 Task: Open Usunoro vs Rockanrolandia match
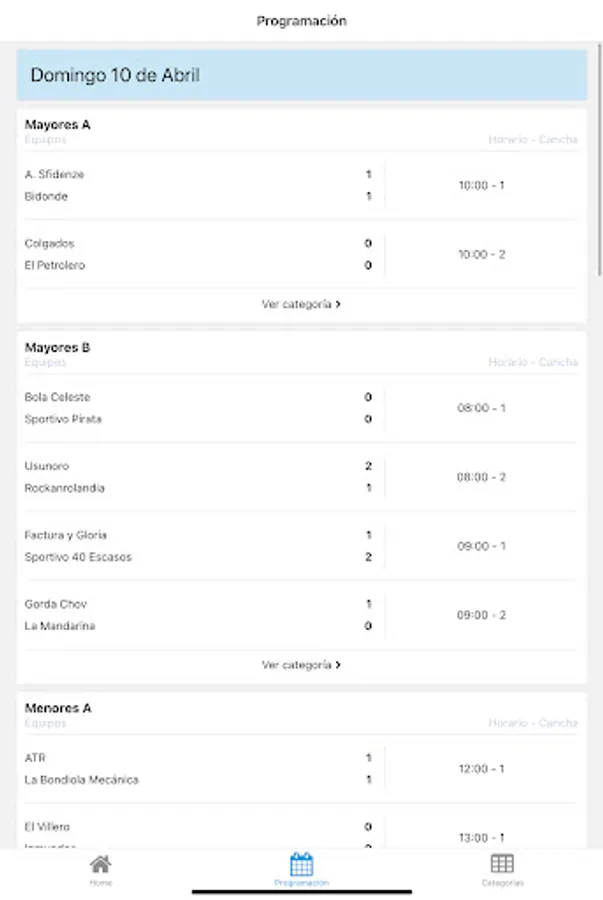pyautogui.click(x=301, y=477)
